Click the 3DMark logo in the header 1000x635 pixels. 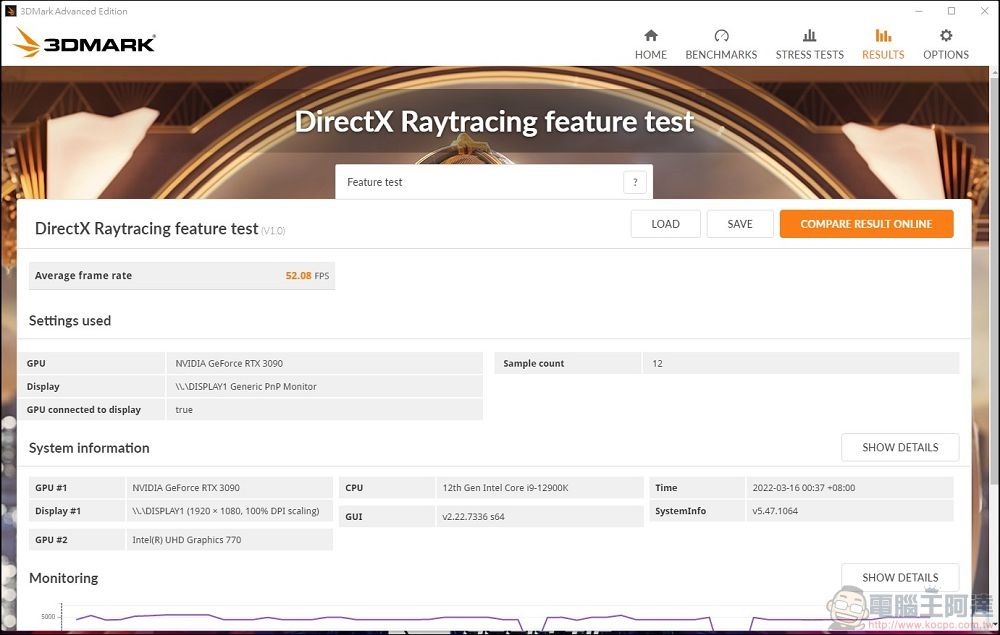pyautogui.click(x=85, y=43)
